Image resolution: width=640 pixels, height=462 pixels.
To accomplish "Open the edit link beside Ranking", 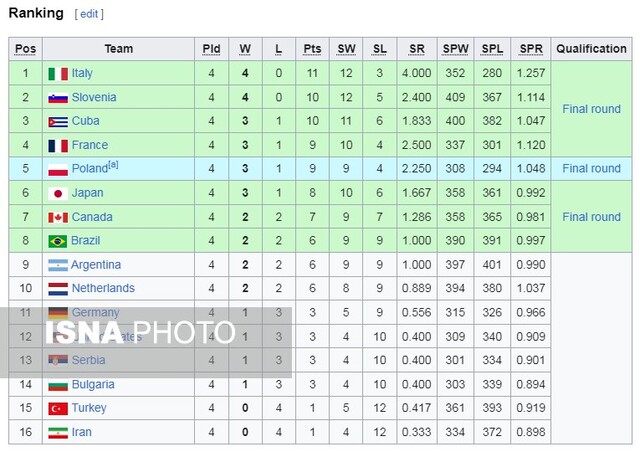I will point(89,14).
